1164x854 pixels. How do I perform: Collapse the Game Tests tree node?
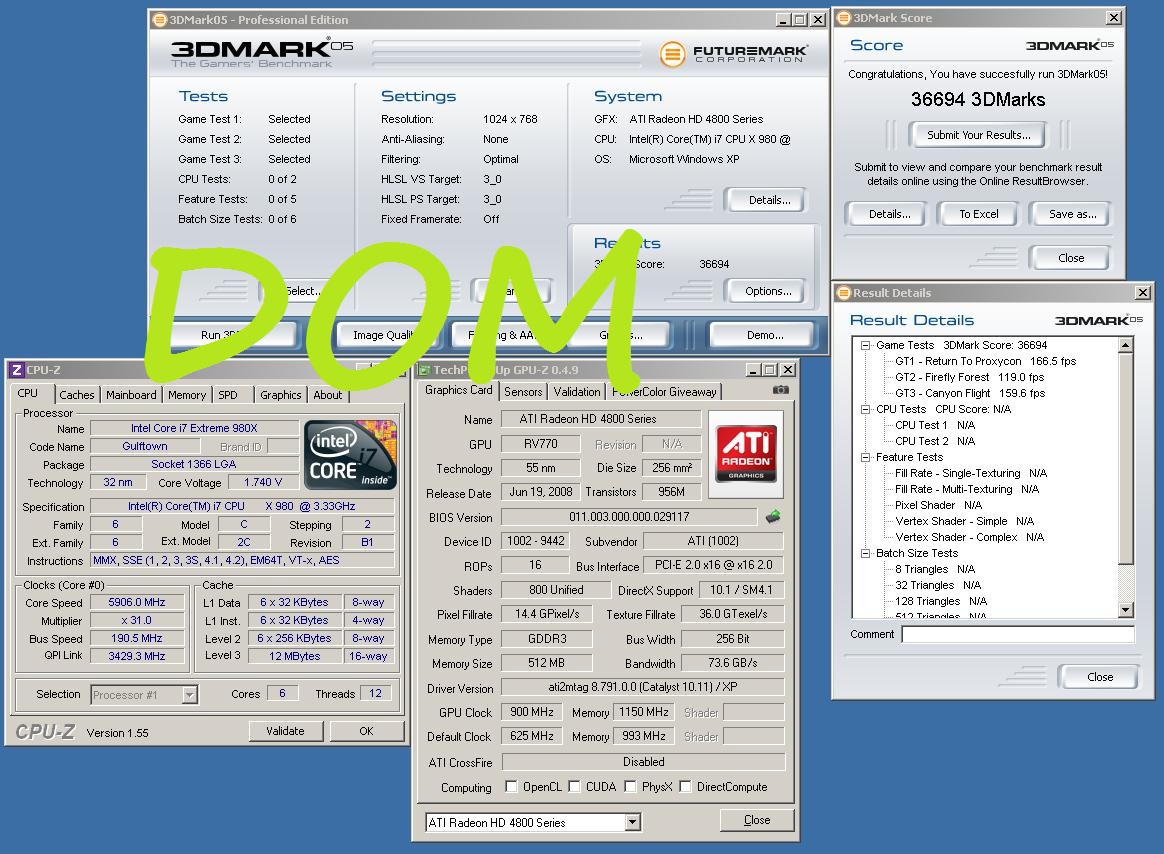[865, 345]
